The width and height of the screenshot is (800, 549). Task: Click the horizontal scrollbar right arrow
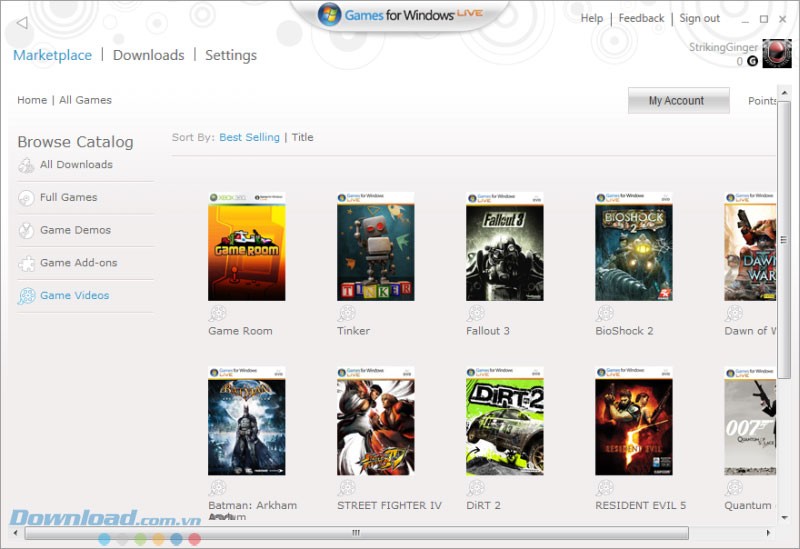pos(768,533)
